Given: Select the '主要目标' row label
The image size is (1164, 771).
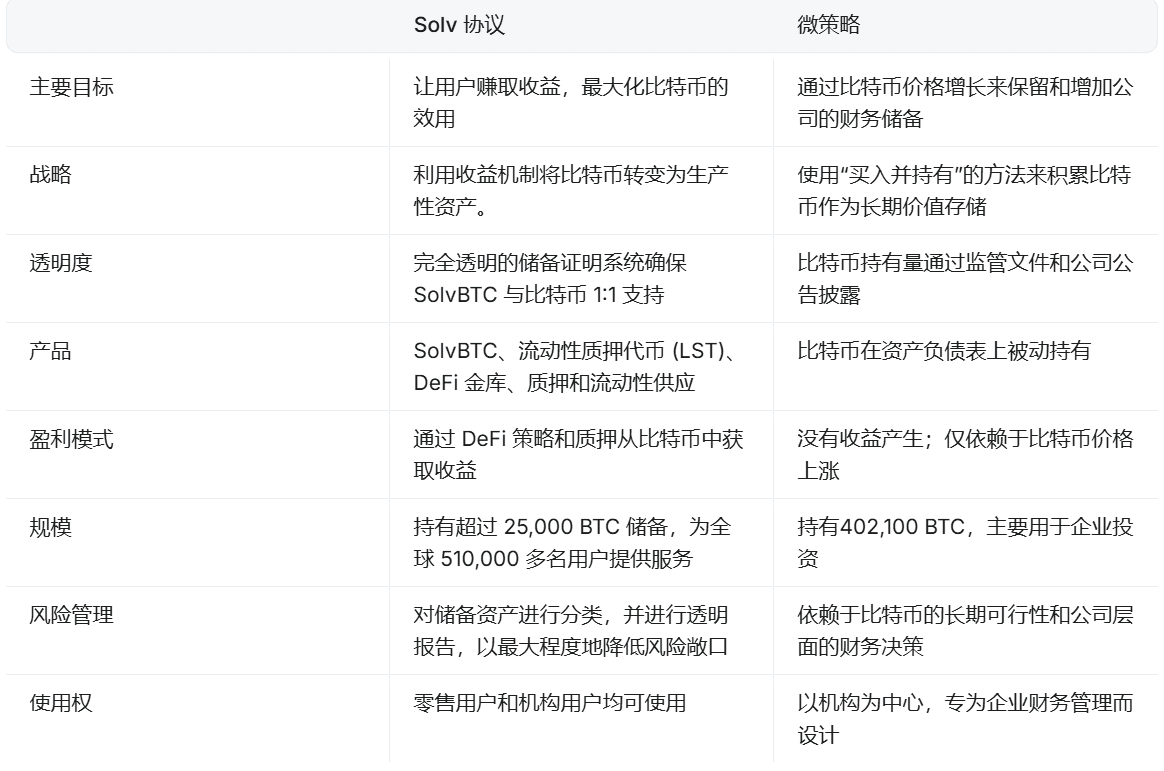Looking at the screenshot, I should [x=71, y=87].
